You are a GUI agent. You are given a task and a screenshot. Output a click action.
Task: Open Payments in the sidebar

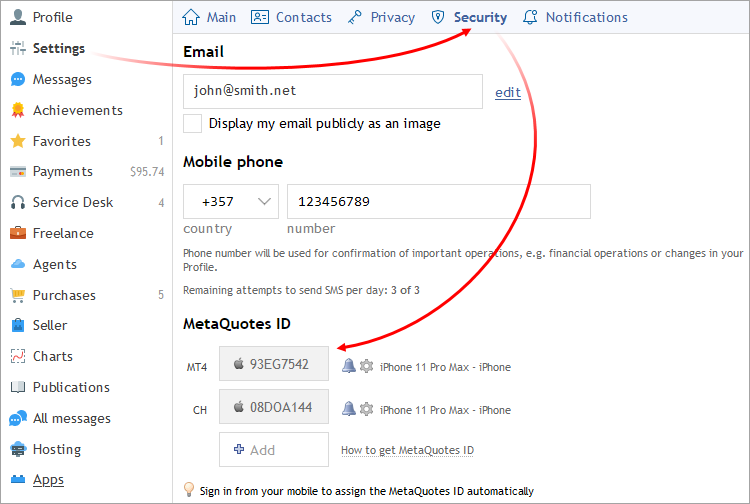(63, 172)
